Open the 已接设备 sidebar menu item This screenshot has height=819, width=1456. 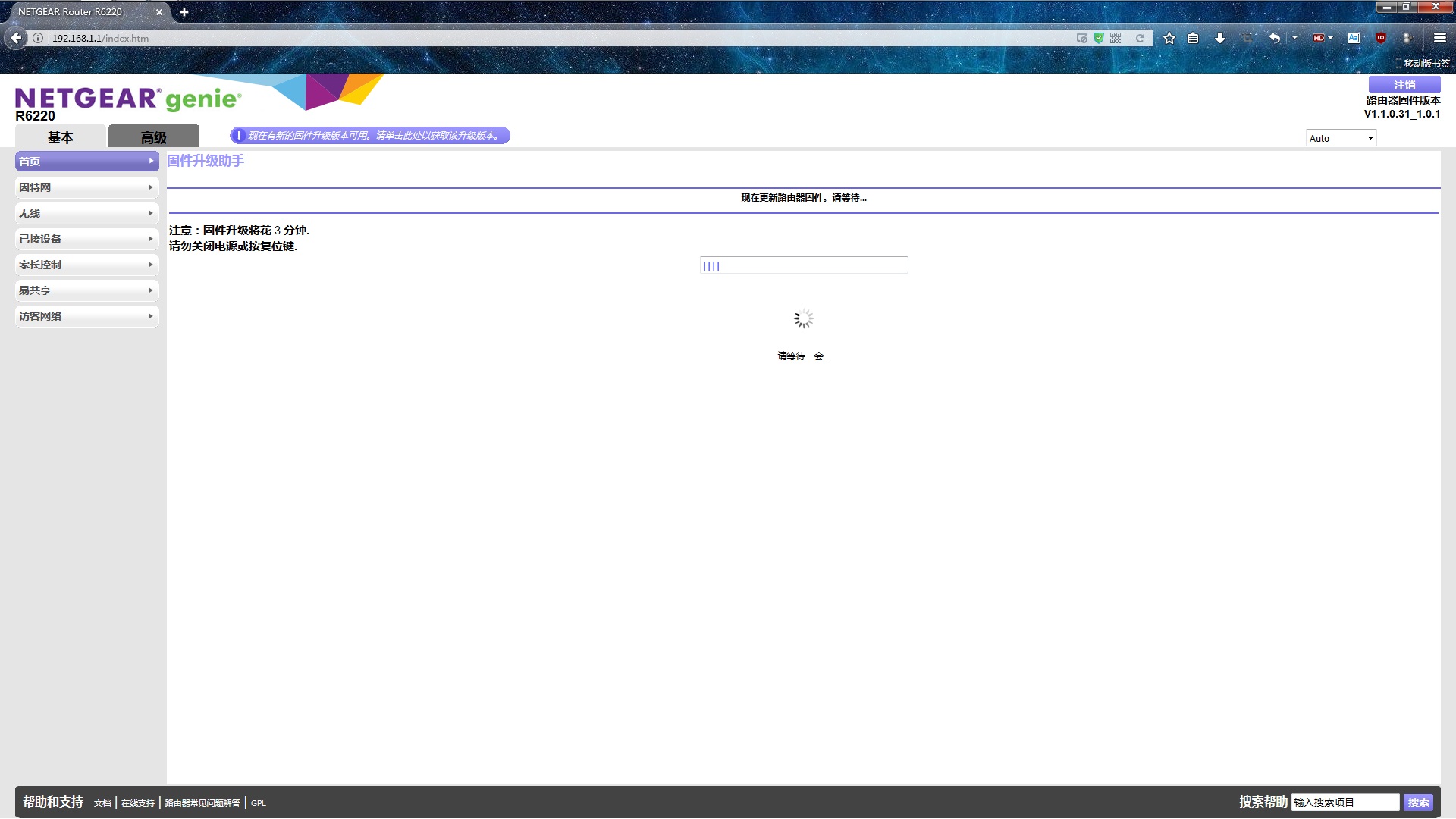pyautogui.click(x=86, y=239)
